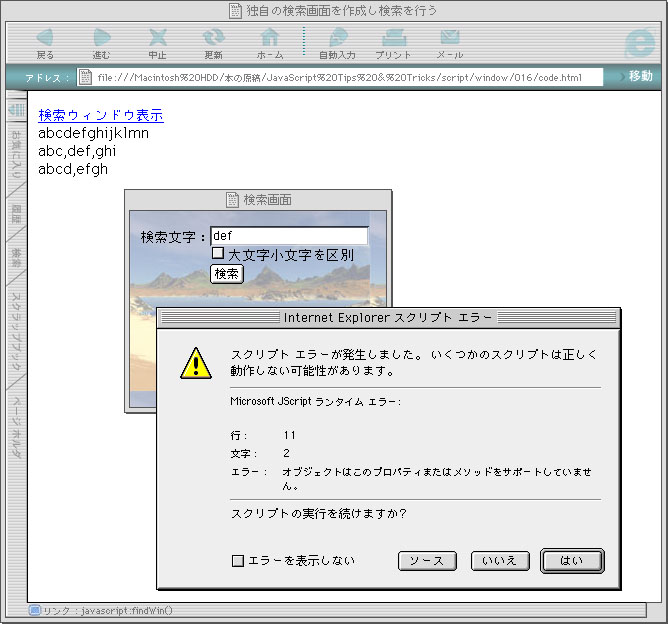Click the error line number 11
Image resolution: width=668 pixels, height=624 pixels.
coord(290,435)
